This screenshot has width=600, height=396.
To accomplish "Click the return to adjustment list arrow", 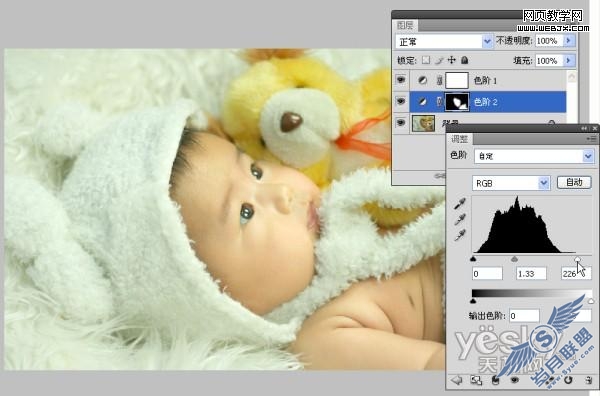I will (x=456, y=380).
